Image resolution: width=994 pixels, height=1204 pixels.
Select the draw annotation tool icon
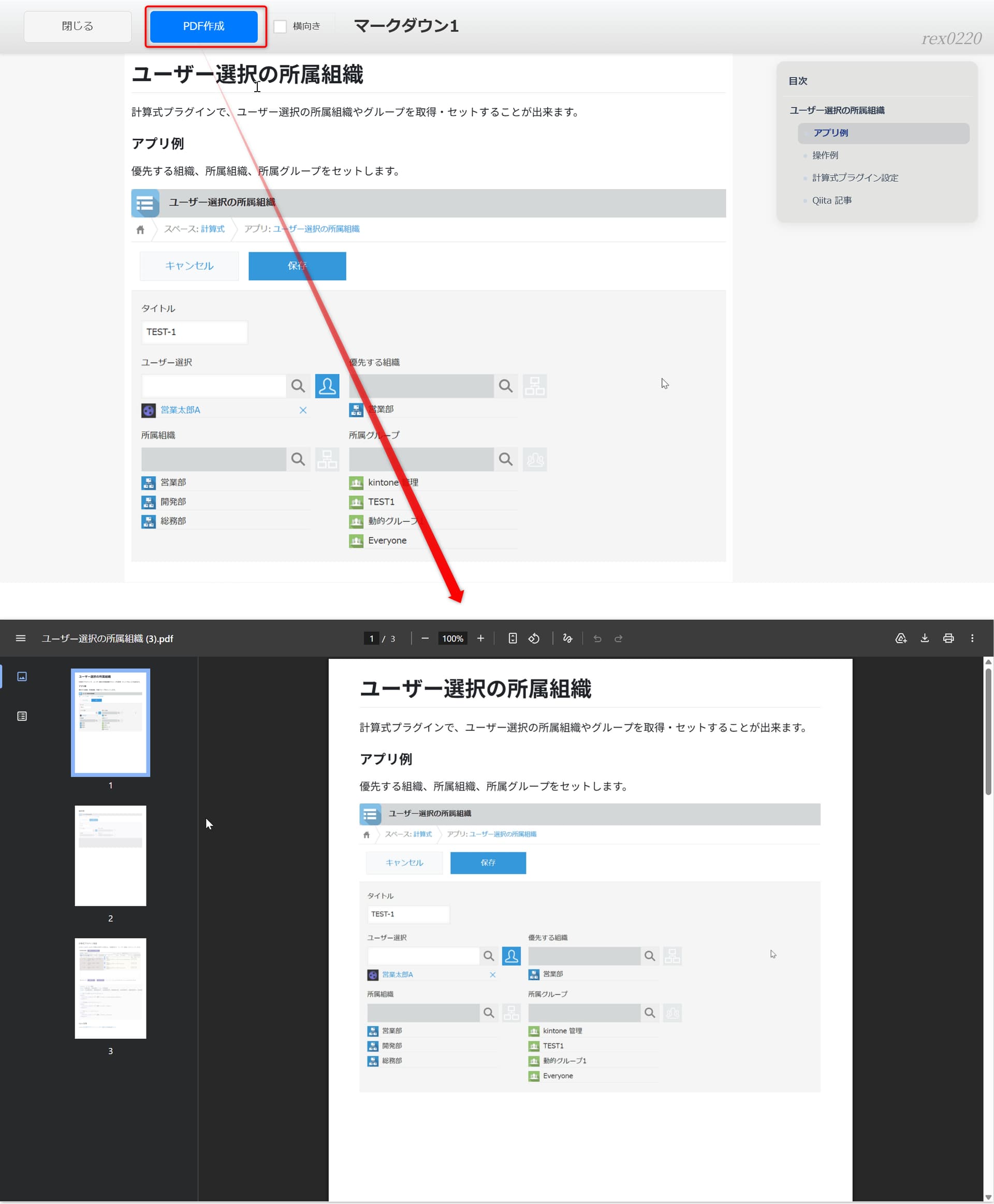tap(567, 638)
